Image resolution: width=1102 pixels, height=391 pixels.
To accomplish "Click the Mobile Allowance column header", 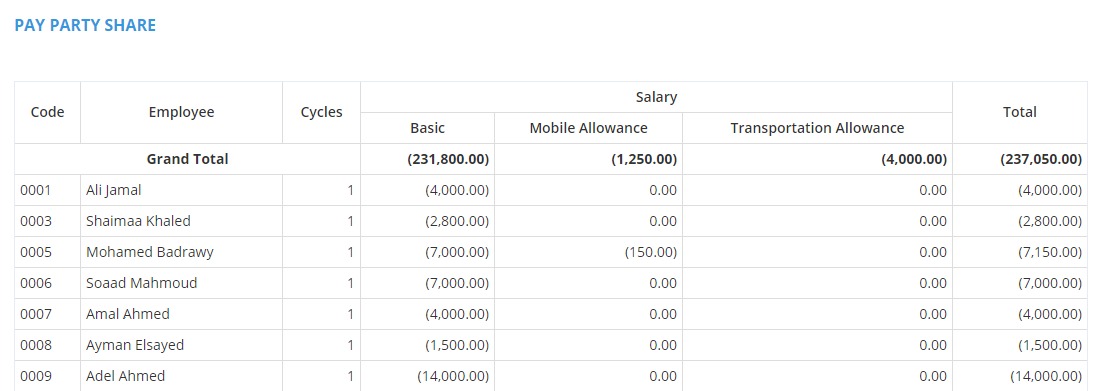I will tap(588, 128).
